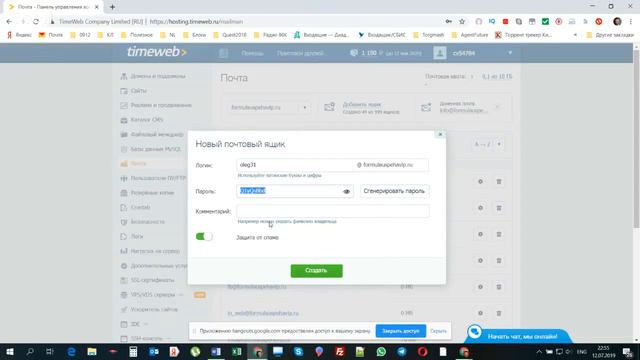This screenshot has height=360, width=640.
Task: Open Excel from taskbar
Action: tap(236, 351)
